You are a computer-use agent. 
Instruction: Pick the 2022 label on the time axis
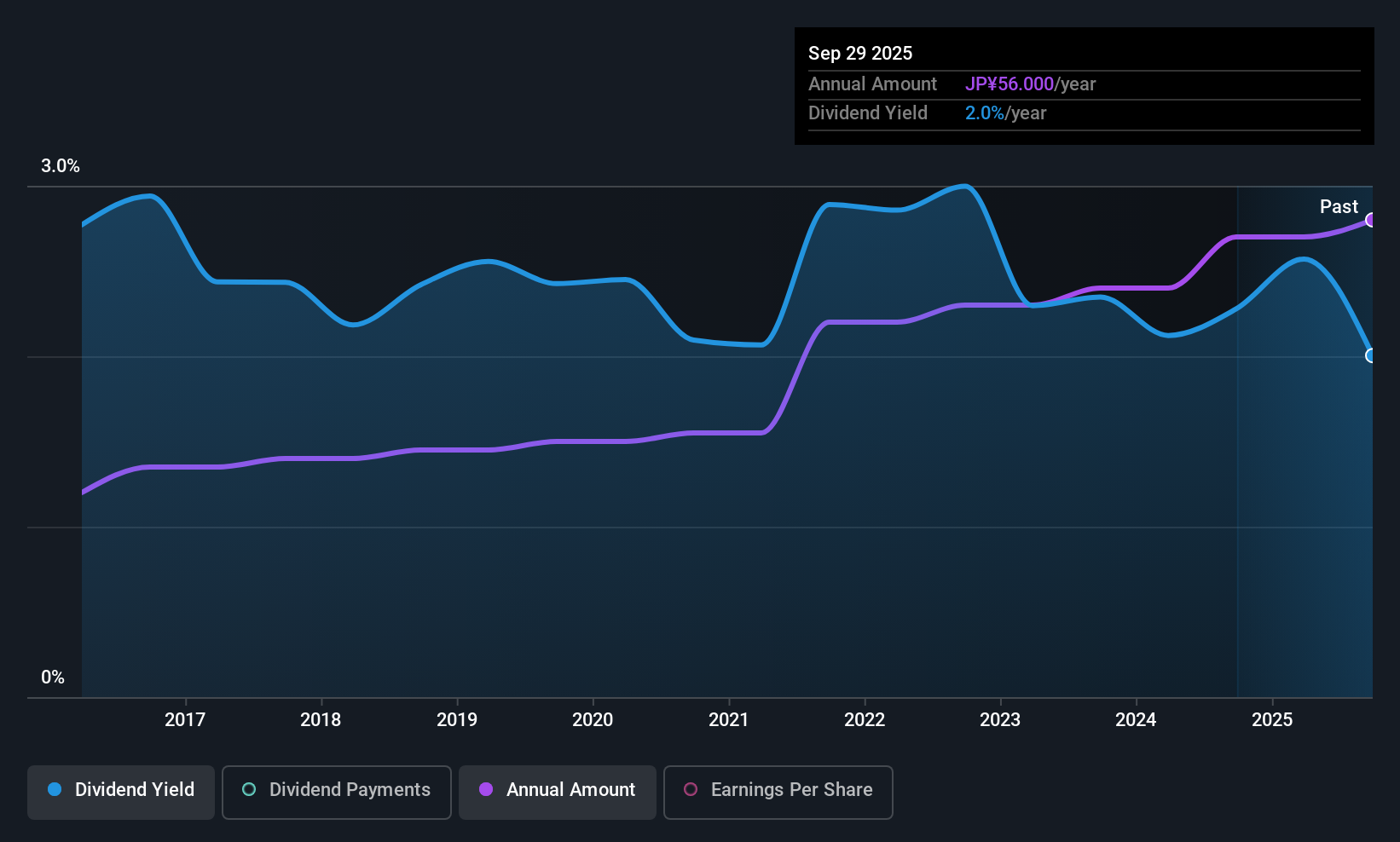865,720
